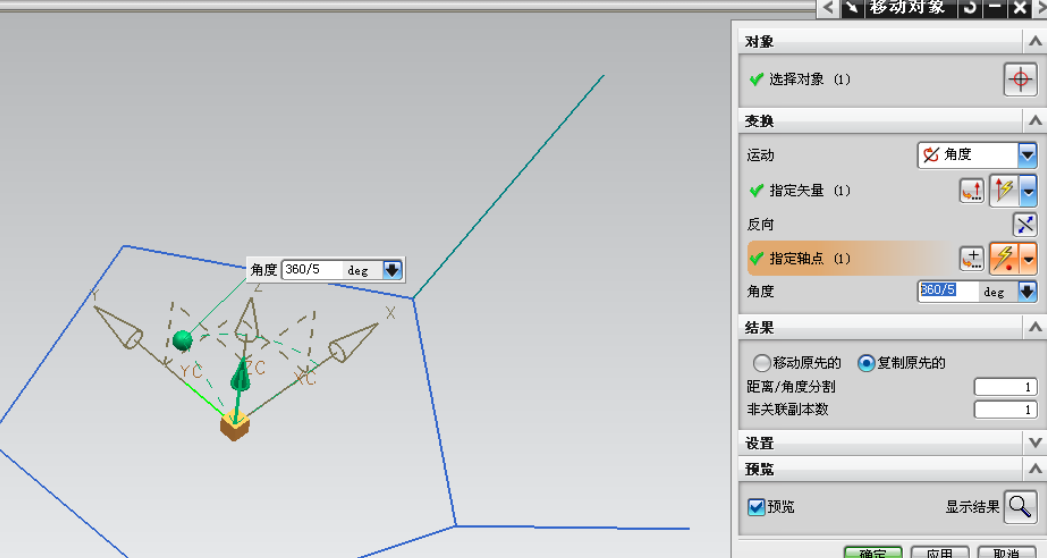Select the 复制原先的 radio button
The height and width of the screenshot is (558, 1047).
pos(866,362)
